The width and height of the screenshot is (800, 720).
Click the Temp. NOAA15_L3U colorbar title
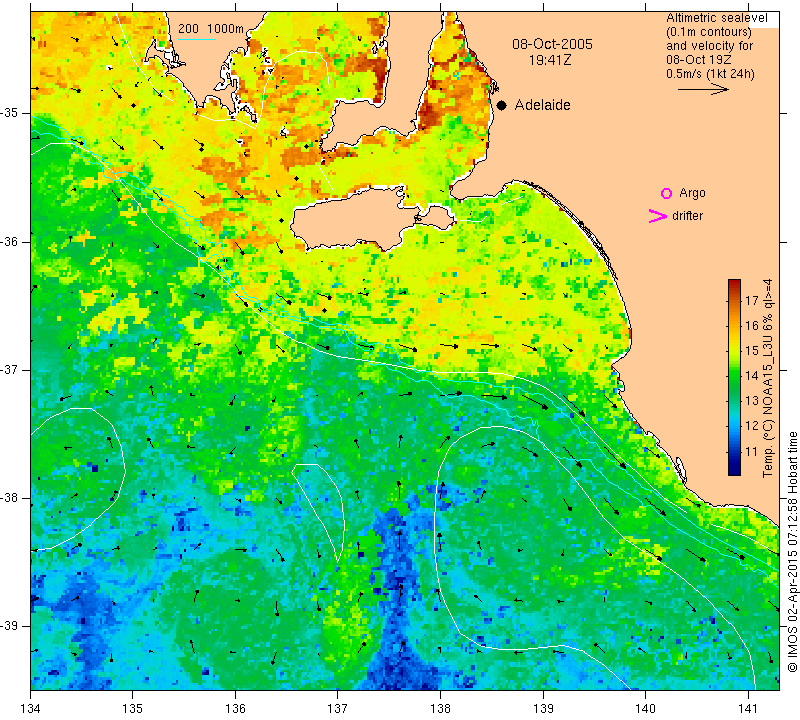click(x=767, y=378)
